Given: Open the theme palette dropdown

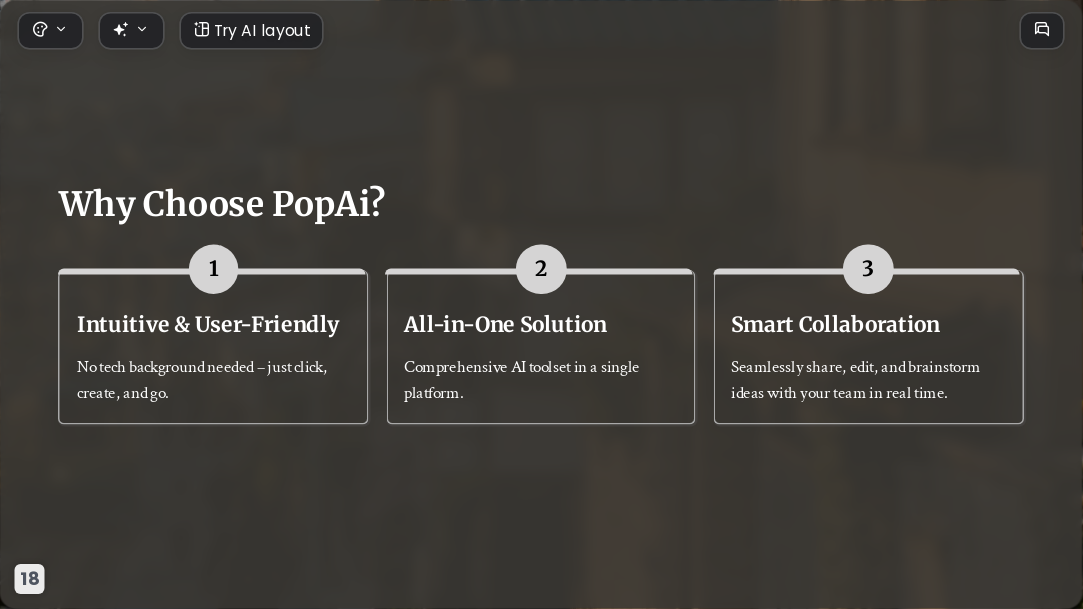Looking at the screenshot, I should (50, 30).
